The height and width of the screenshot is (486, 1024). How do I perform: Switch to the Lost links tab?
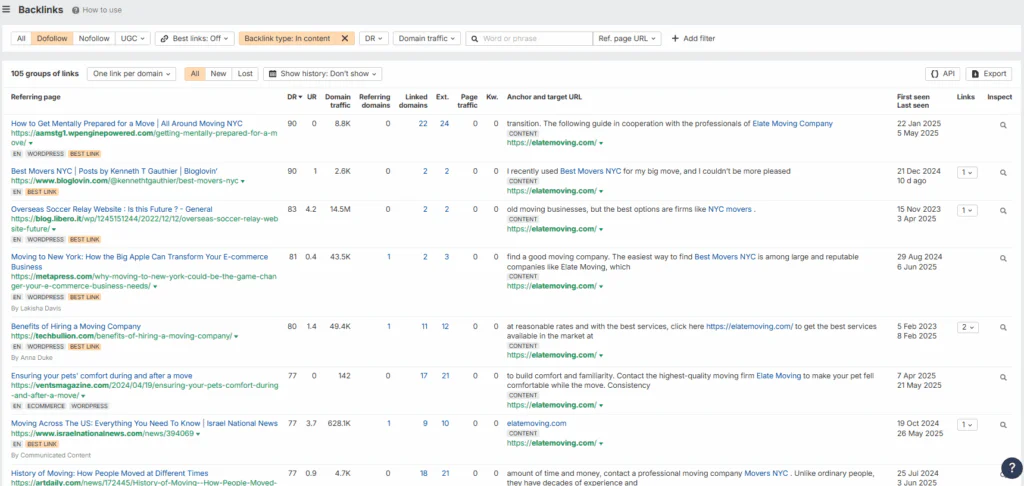coord(245,74)
